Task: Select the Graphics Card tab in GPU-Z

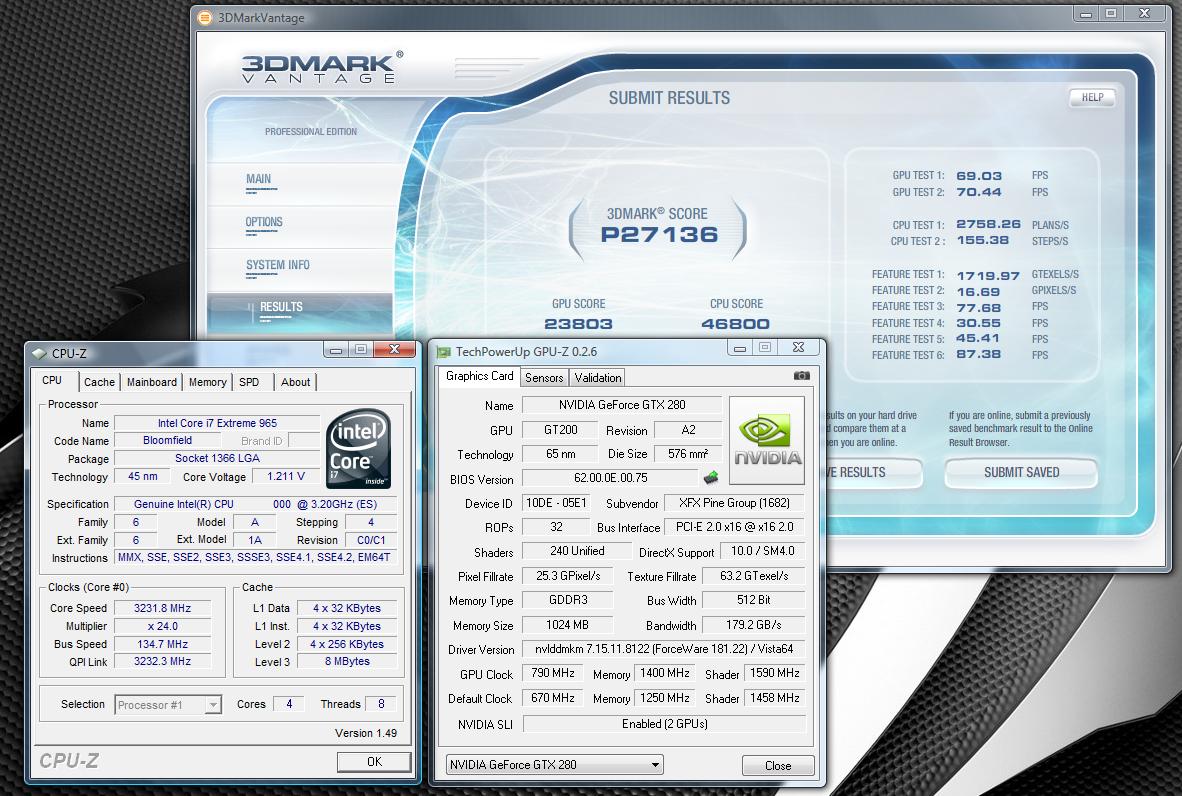Action: coord(479,376)
